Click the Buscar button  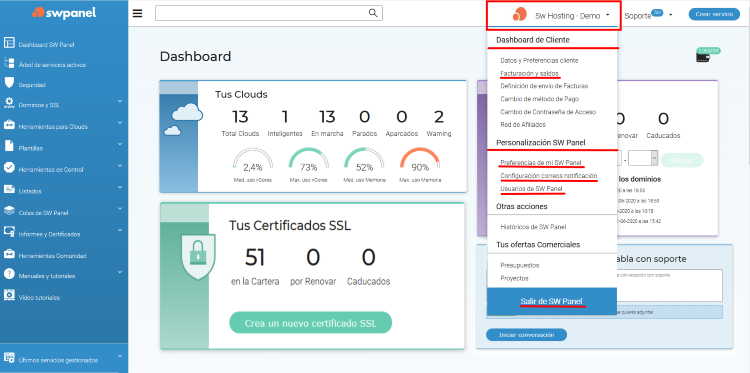682,160
